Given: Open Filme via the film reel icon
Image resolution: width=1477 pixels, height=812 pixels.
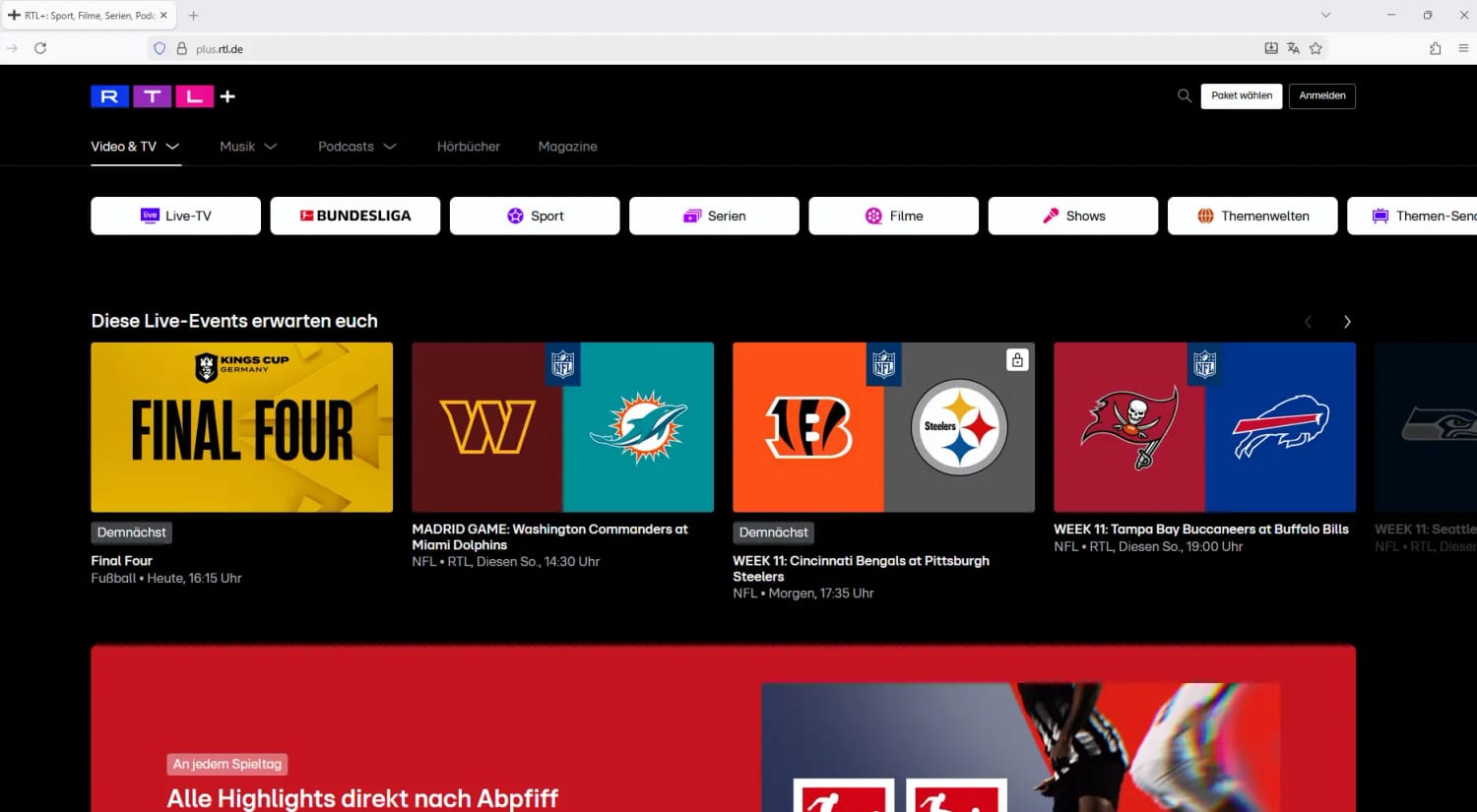Looking at the screenshot, I should point(872,216).
